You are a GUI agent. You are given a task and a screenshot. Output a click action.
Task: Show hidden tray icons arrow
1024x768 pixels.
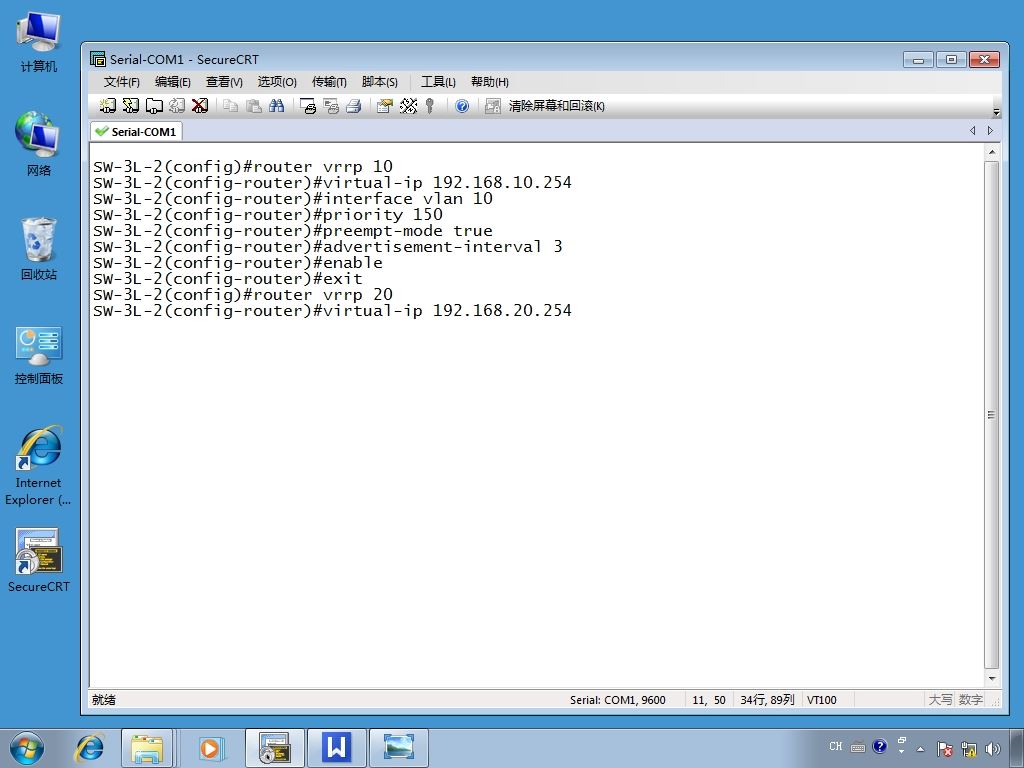point(921,749)
